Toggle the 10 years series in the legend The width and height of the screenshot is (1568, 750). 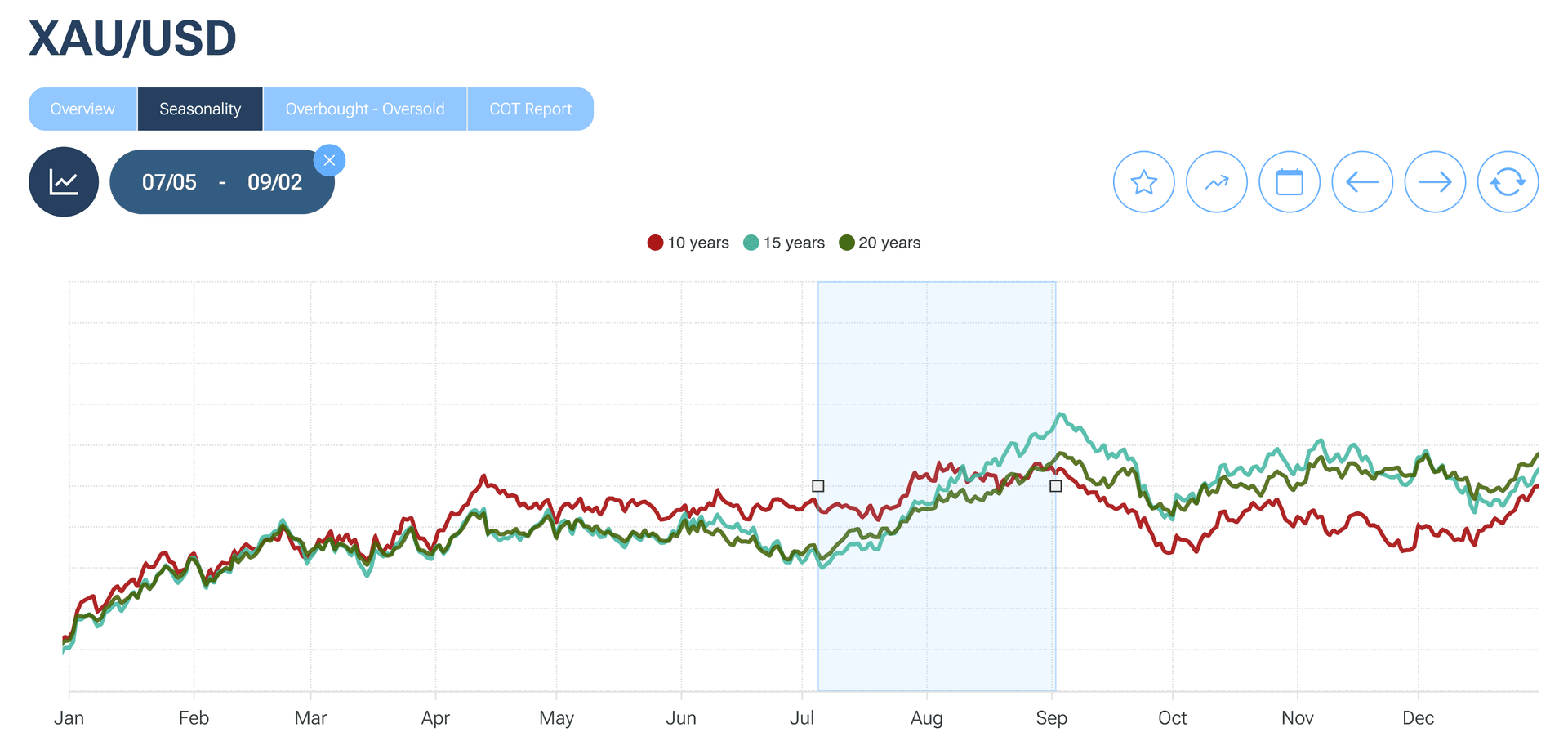pyautogui.click(x=688, y=242)
